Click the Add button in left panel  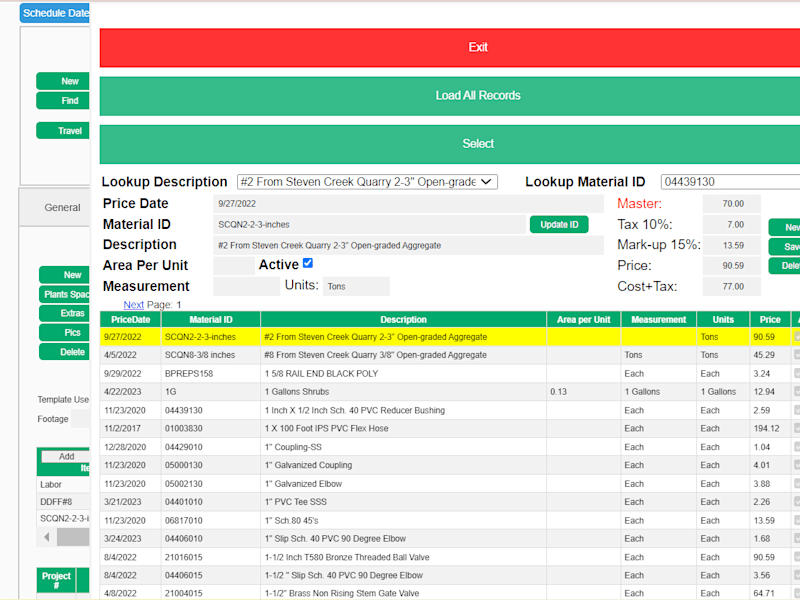pyautogui.click(x=66, y=457)
